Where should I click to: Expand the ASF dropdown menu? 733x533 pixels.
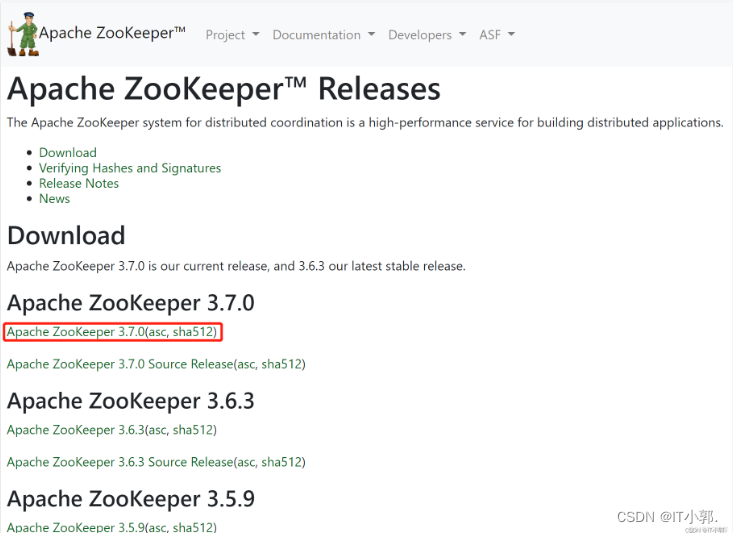(496, 35)
